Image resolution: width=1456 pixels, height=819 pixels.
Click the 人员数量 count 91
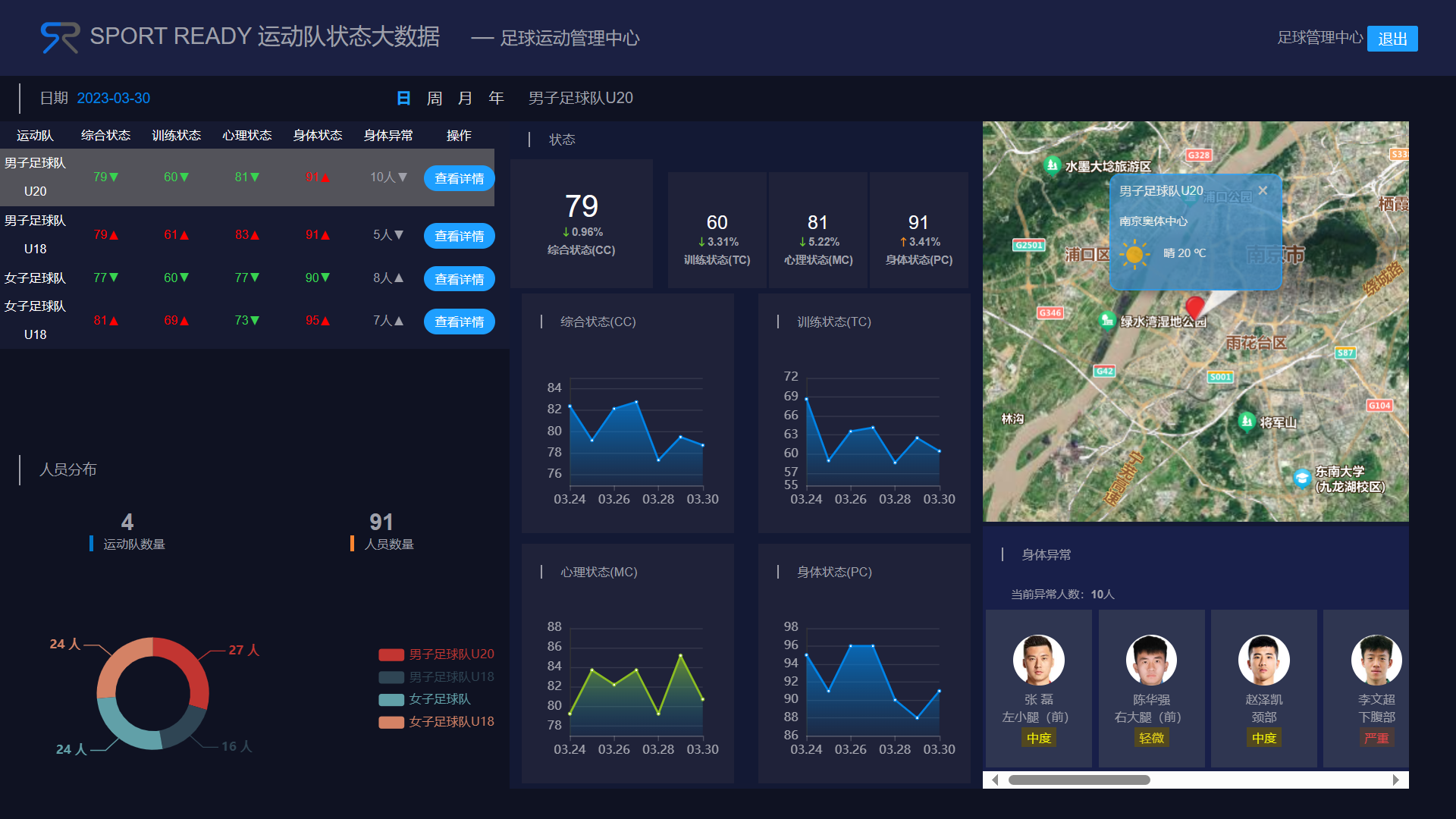(381, 522)
